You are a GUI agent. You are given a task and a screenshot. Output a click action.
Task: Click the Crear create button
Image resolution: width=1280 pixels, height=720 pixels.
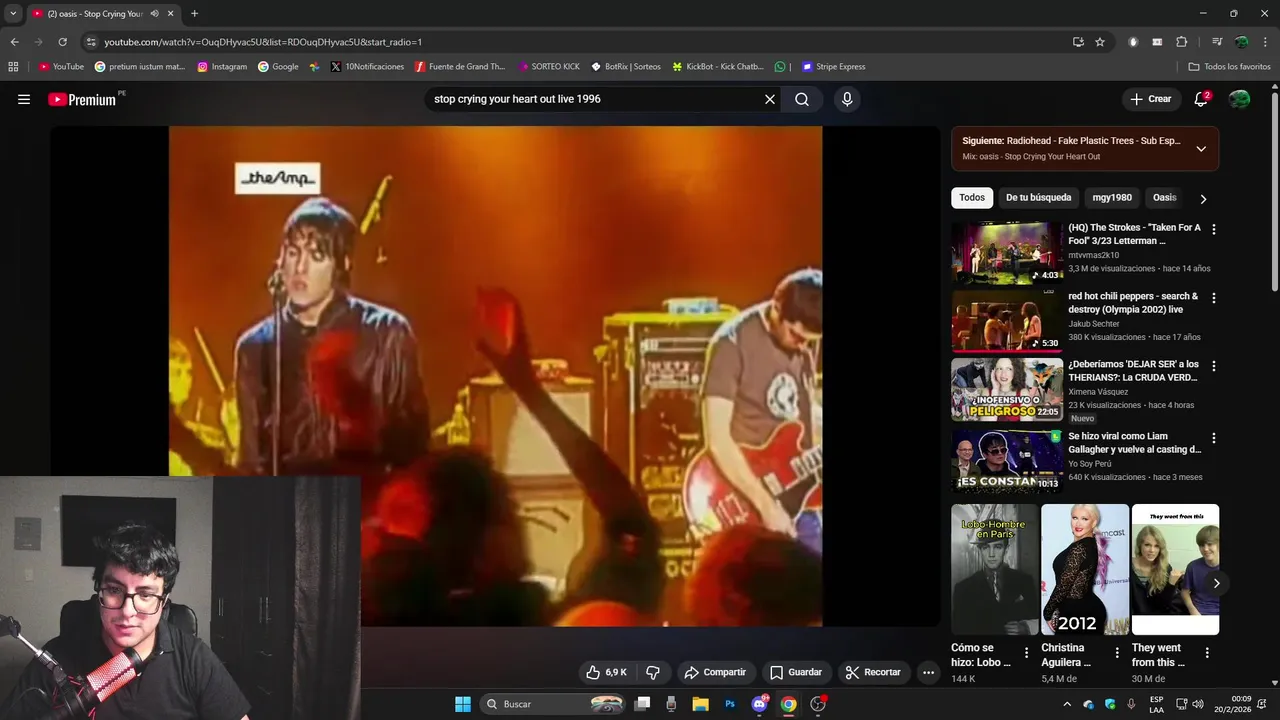click(x=1151, y=99)
